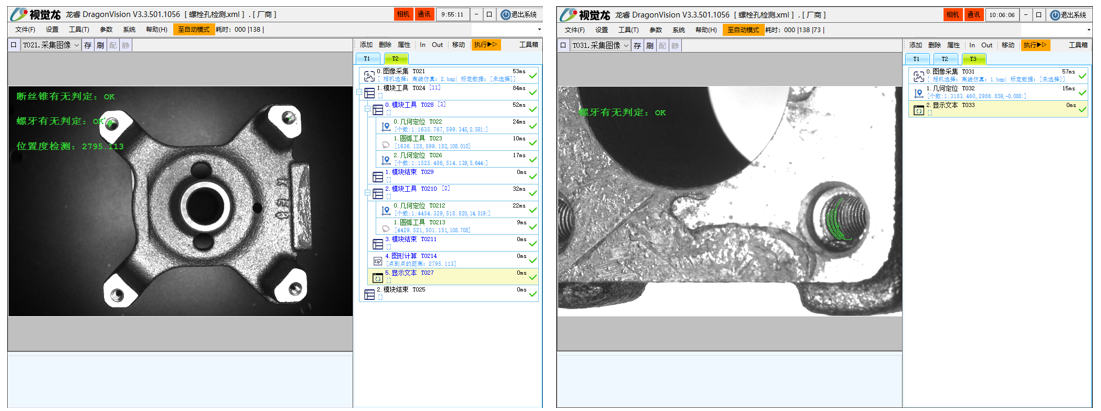Switch to tab T2 in the right window
Viewport: 1101px width, 411px height.
click(945, 59)
